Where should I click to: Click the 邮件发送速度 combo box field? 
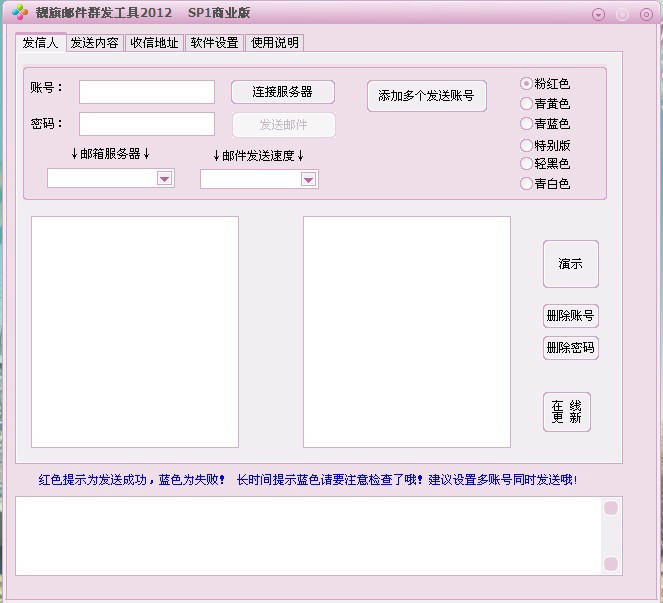[x=259, y=180]
